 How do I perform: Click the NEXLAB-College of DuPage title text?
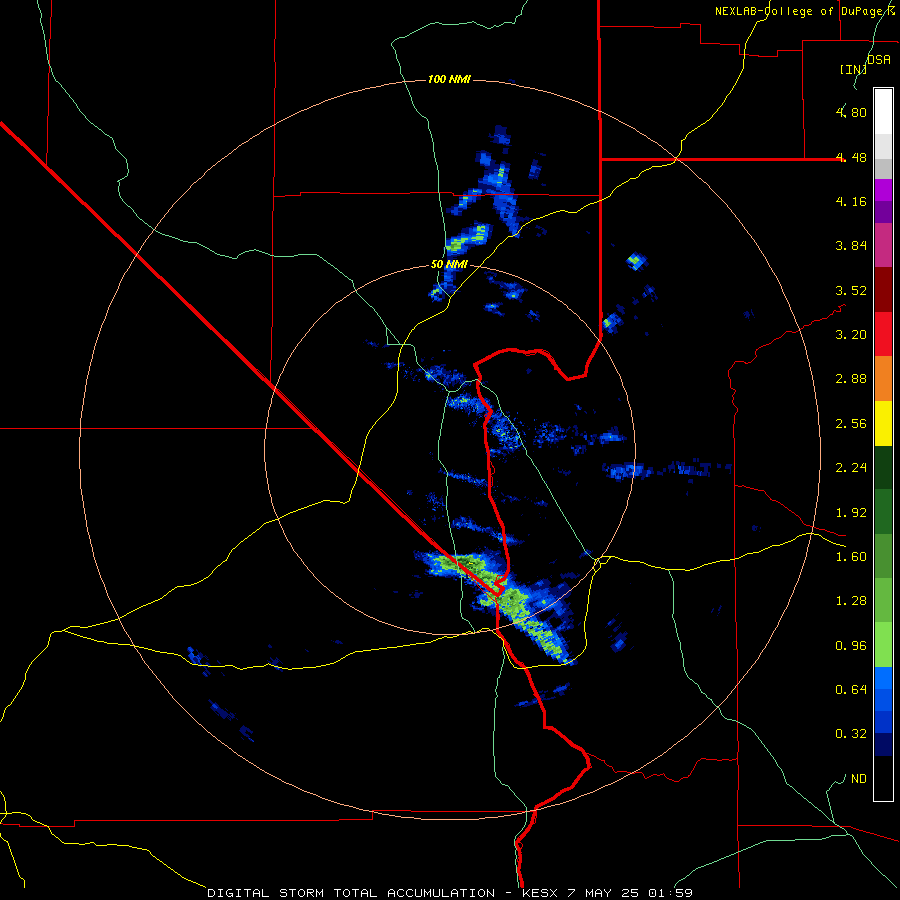(805, 11)
